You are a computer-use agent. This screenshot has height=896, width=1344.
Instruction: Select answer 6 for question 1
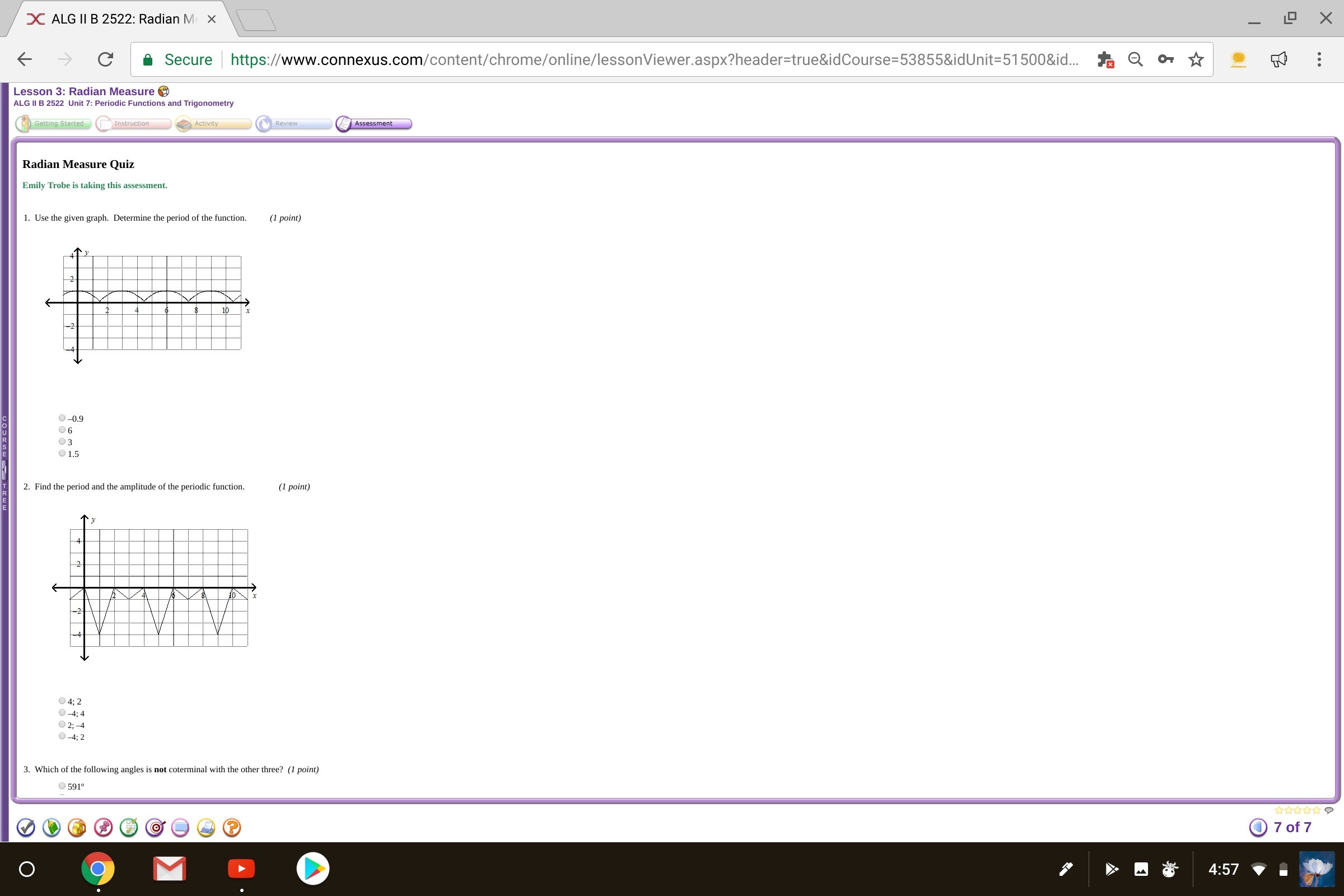click(62, 430)
